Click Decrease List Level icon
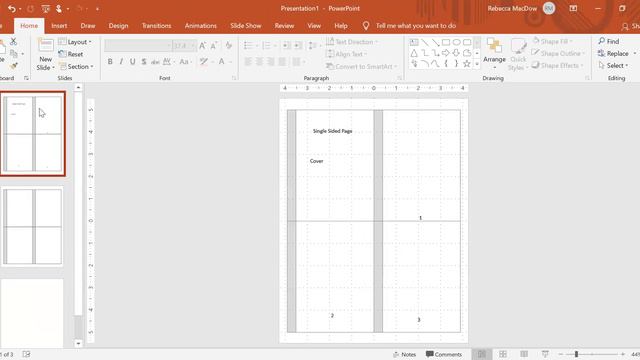Viewport: 640px width, 360px height. tap(287, 46)
